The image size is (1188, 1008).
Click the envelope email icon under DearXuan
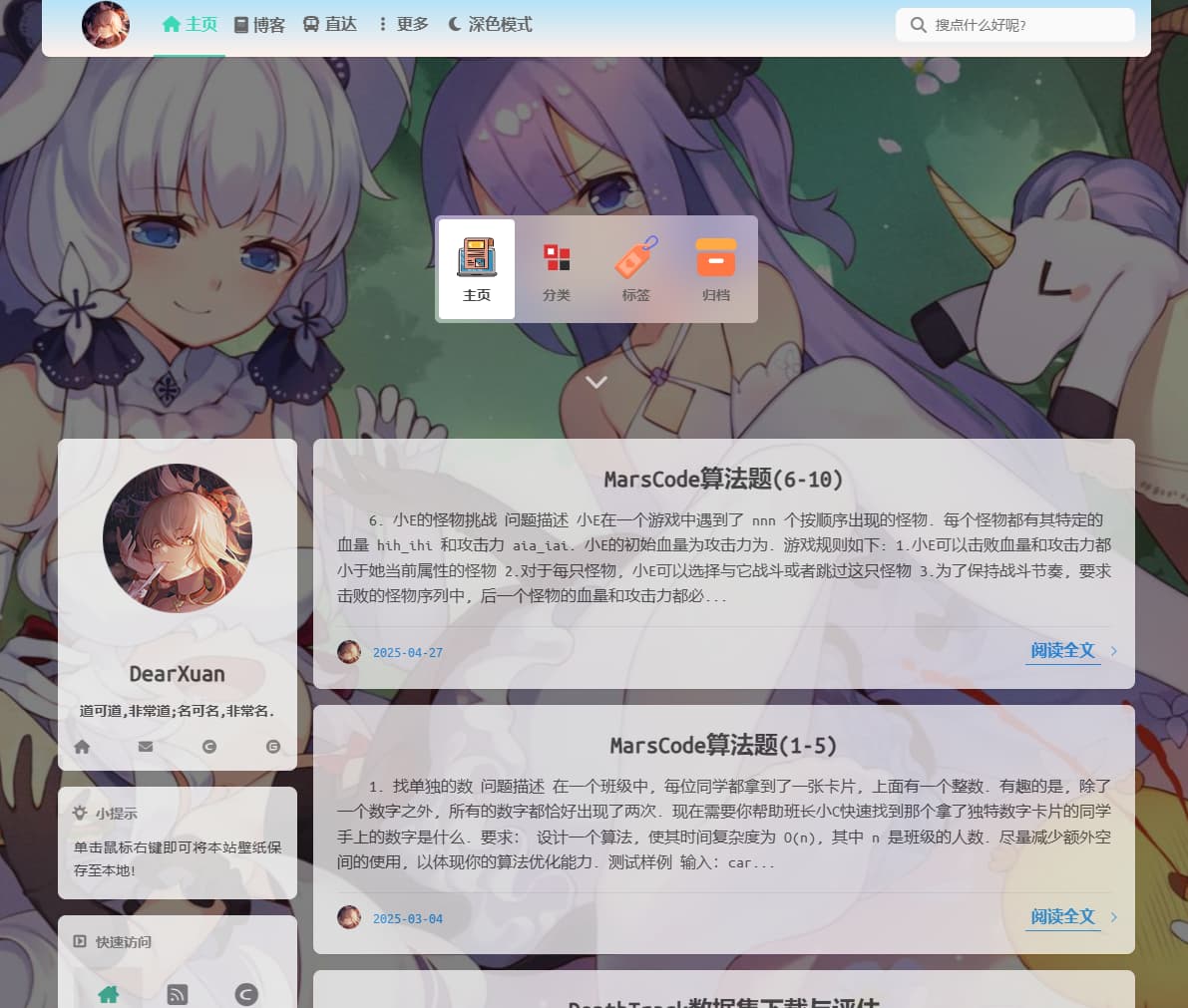(x=145, y=746)
